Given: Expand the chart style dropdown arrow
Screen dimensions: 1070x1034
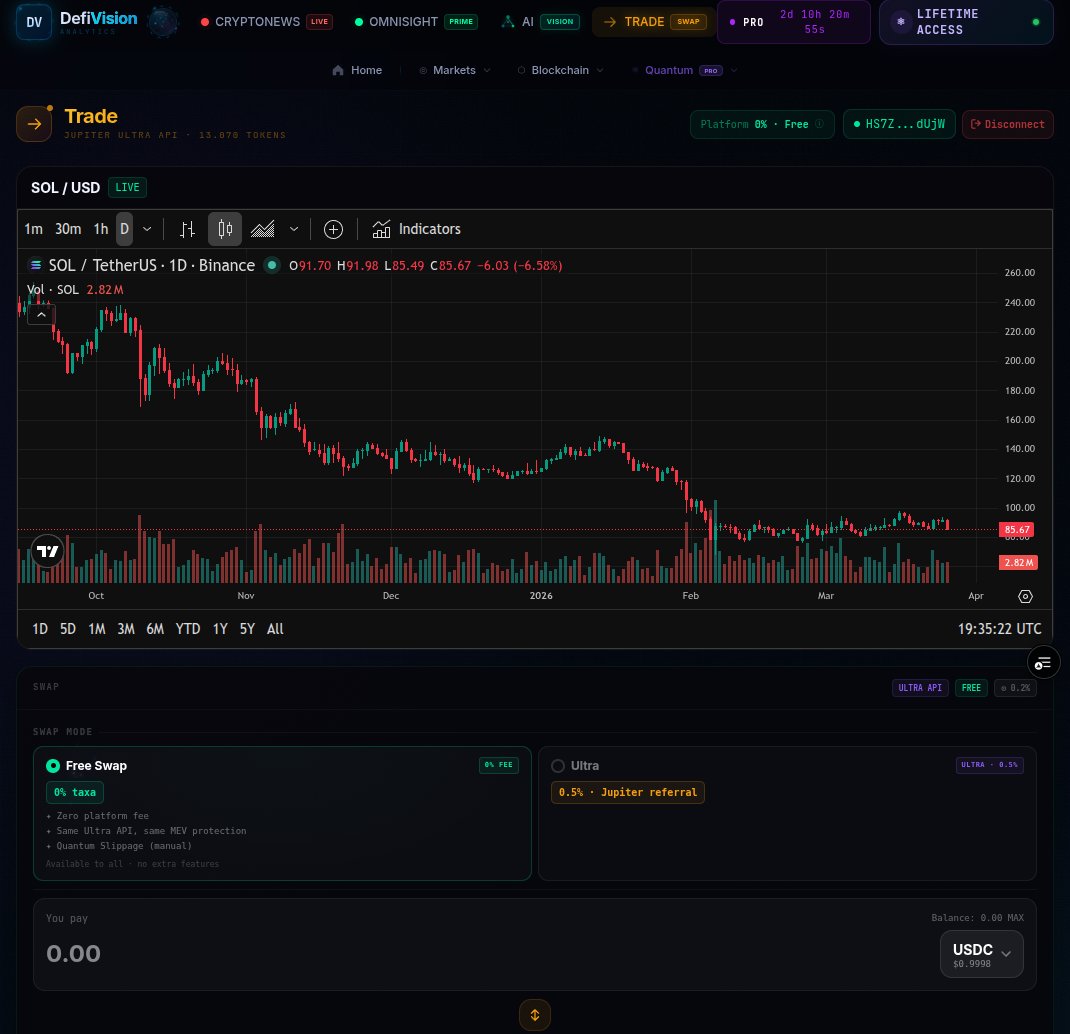Looking at the screenshot, I should point(294,229).
